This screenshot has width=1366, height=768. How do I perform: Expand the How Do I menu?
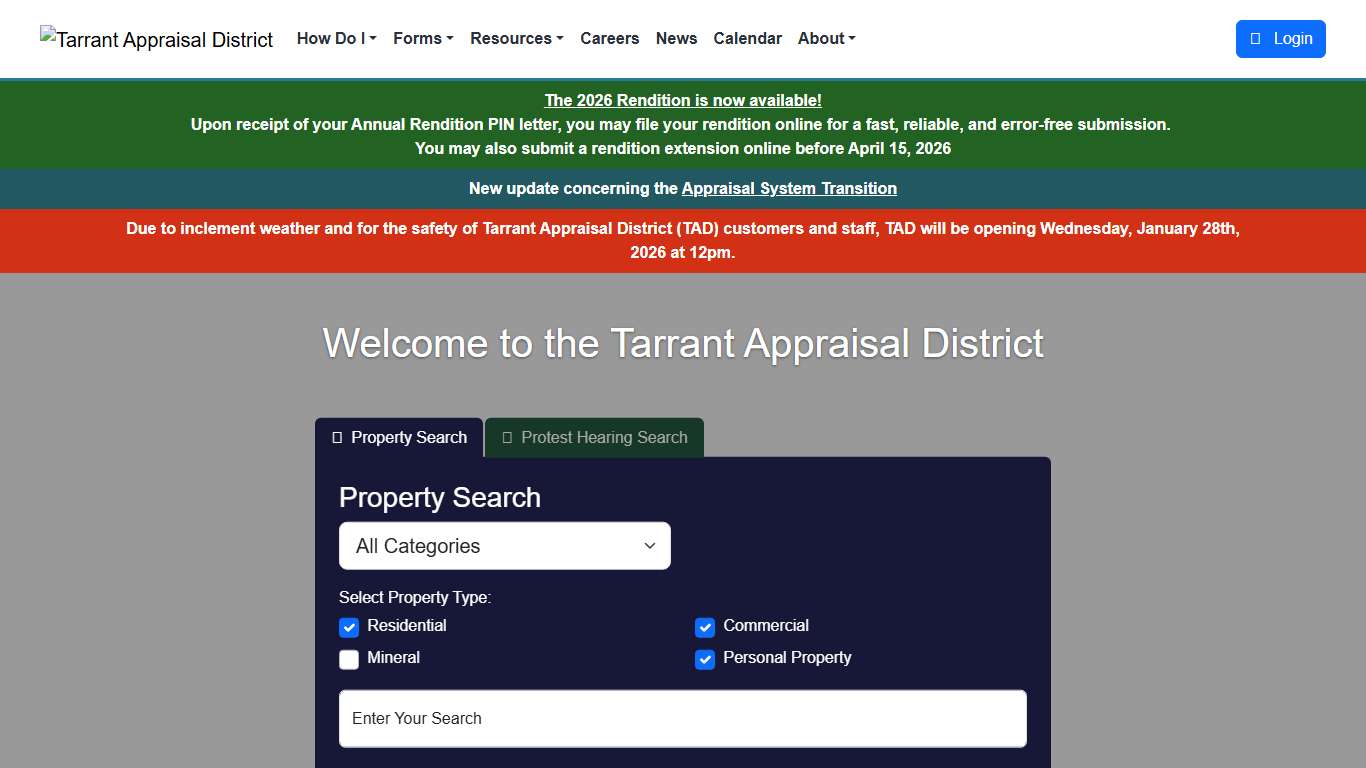pos(336,38)
